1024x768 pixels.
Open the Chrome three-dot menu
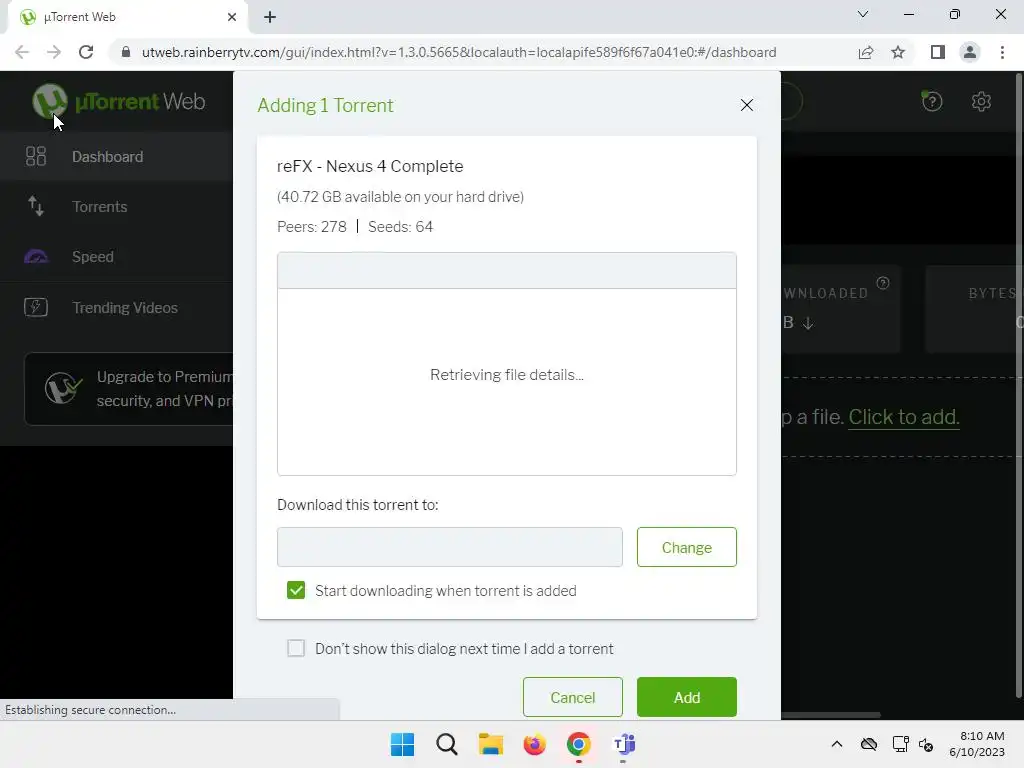coord(1002,52)
